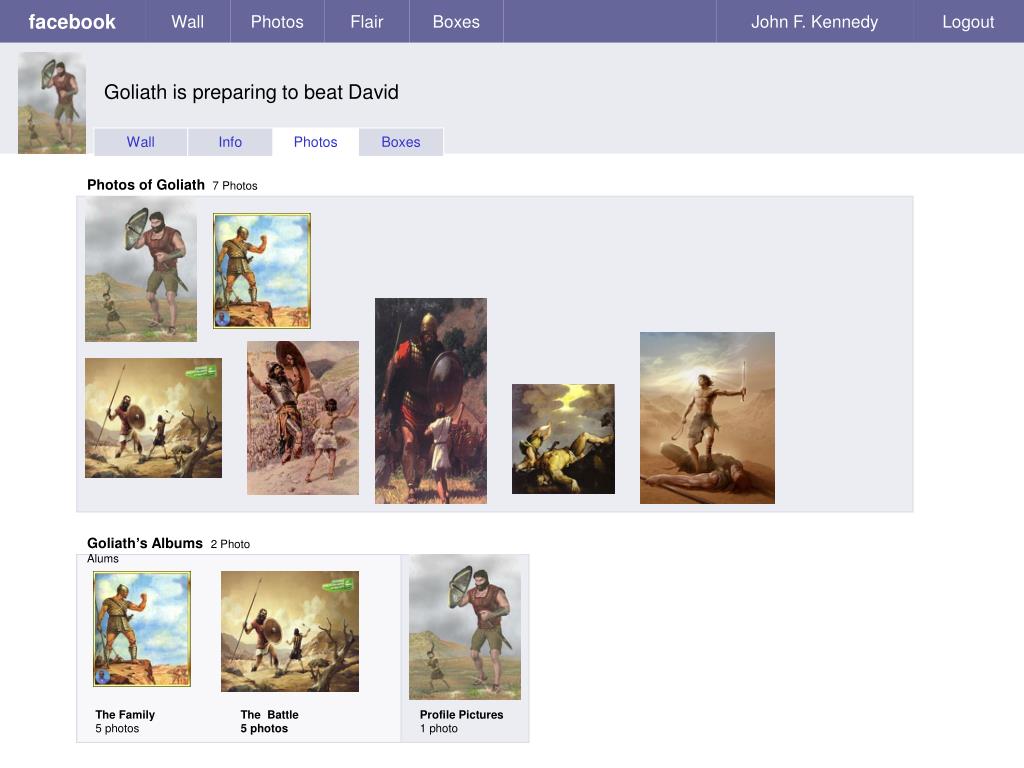This screenshot has width=1024, height=768.
Task: Open dark photo of fallen Goliath
Action: tap(563, 439)
